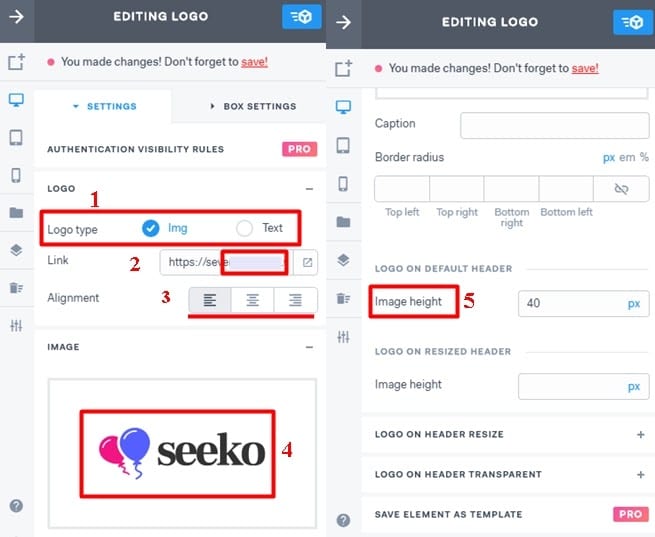
Task: Click the blue elements cube button in left panel
Action: pos(301,17)
